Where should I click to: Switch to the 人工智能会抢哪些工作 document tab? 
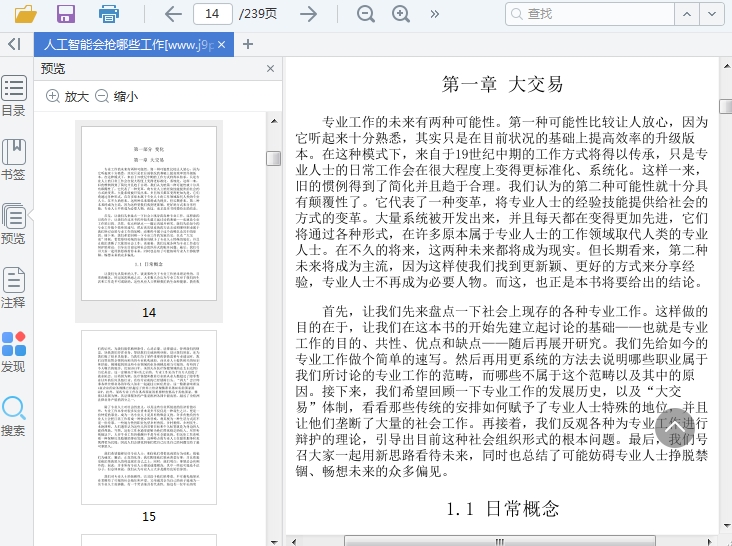click(125, 45)
